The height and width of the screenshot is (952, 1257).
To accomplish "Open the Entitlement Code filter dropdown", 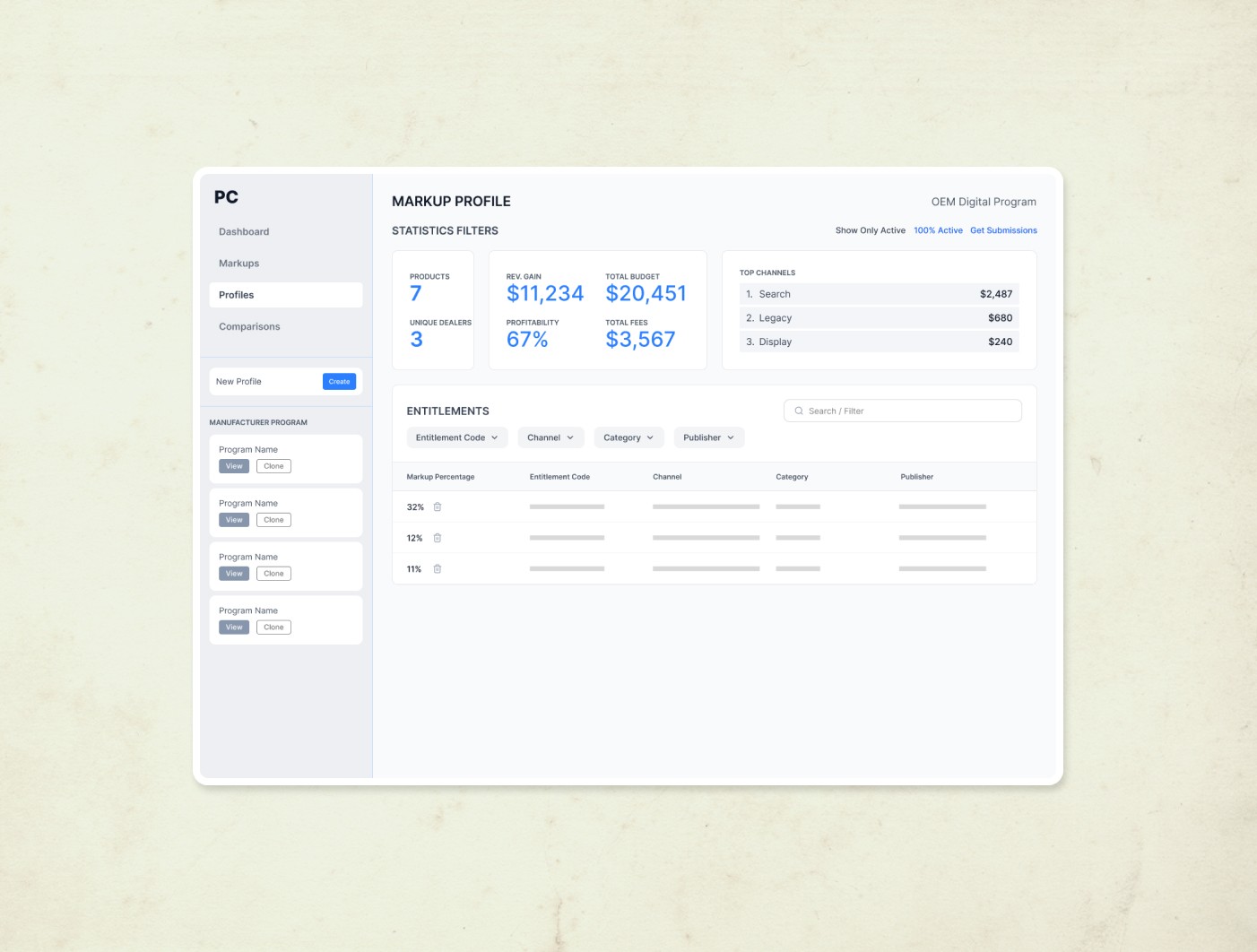I will pyautogui.click(x=457, y=437).
